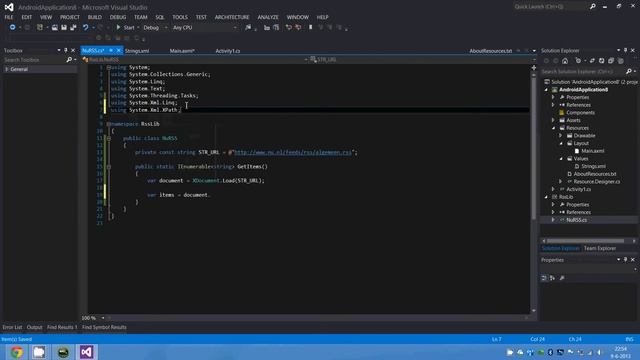Image resolution: width=640 pixels, height=360 pixels.
Task: Click Sync with Active Document icon in Solution Explorer
Action: [592, 61]
